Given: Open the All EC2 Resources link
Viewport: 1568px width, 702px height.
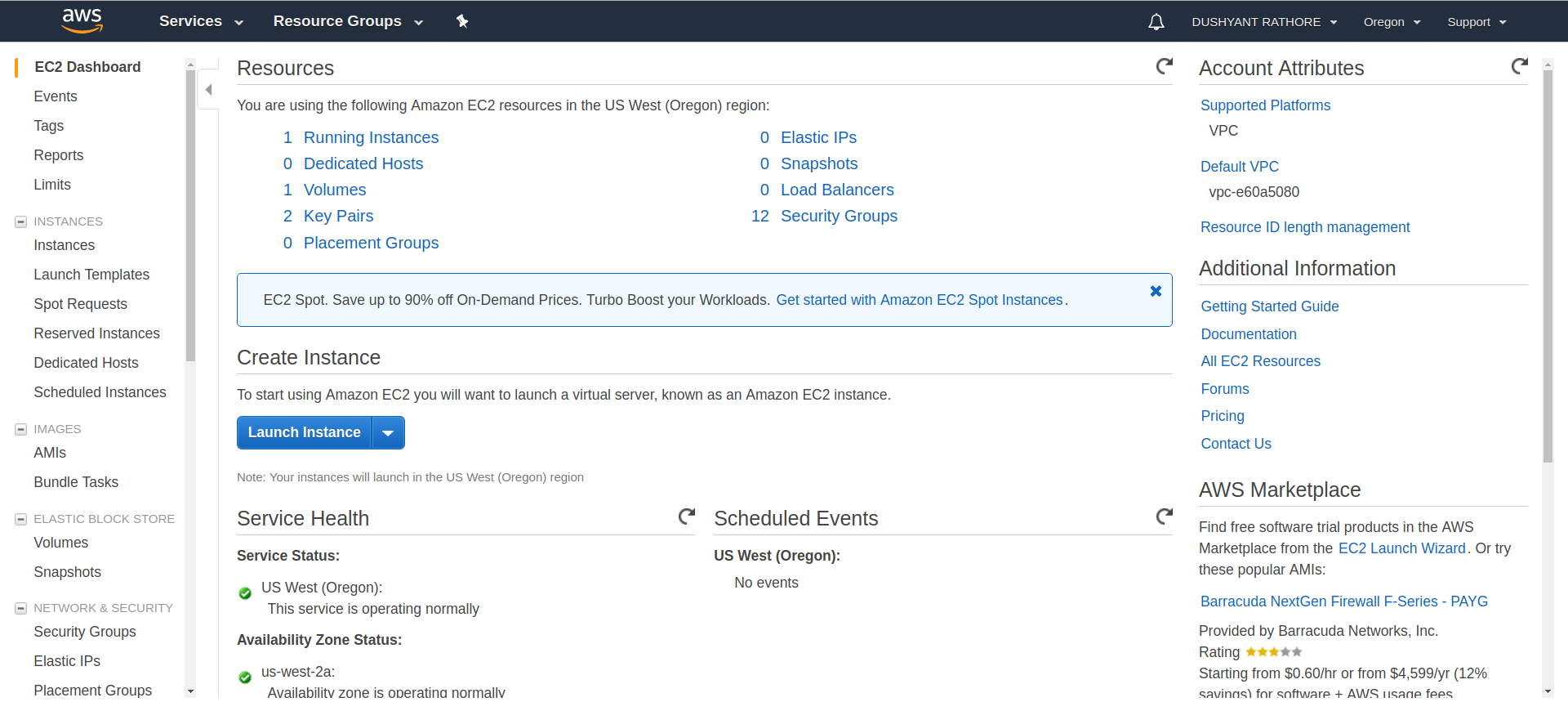Looking at the screenshot, I should click(x=1261, y=361).
